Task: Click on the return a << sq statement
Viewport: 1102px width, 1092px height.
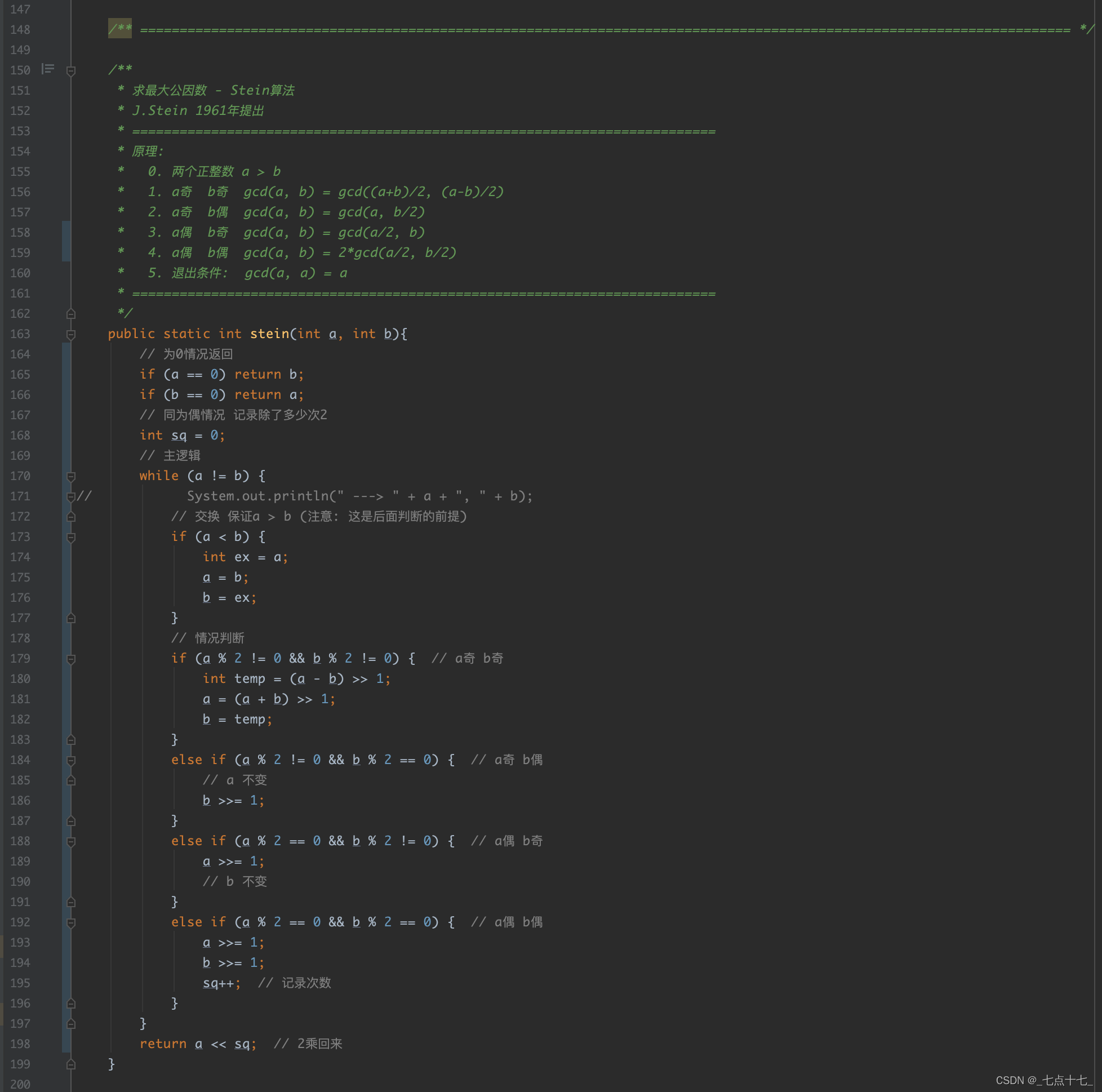Action: (197, 1044)
